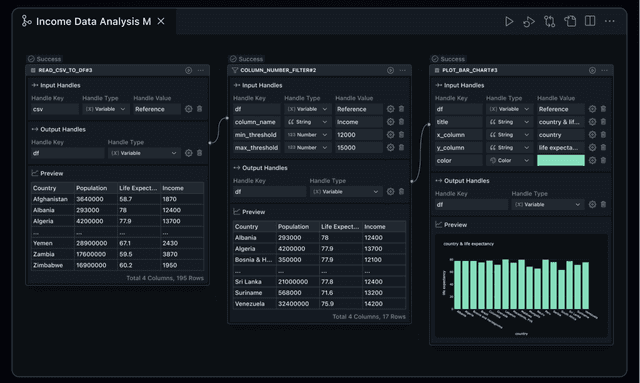Open settings icon on READ_CSV_TO_DF#3 header
This screenshot has height=383, width=640.
click(x=189, y=70)
